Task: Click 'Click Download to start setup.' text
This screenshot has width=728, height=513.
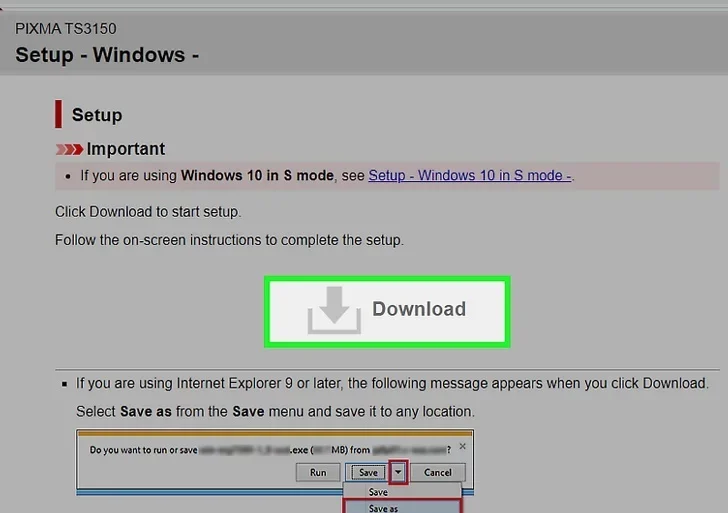Action: point(148,212)
